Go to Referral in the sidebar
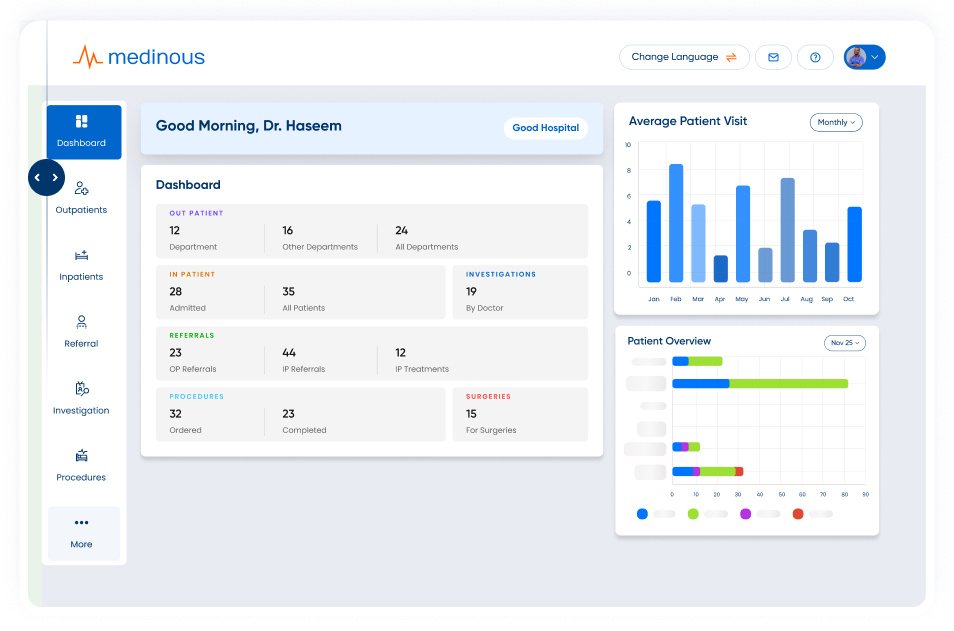The width and height of the screenshot is (954, 631). (x=82, y=330)
